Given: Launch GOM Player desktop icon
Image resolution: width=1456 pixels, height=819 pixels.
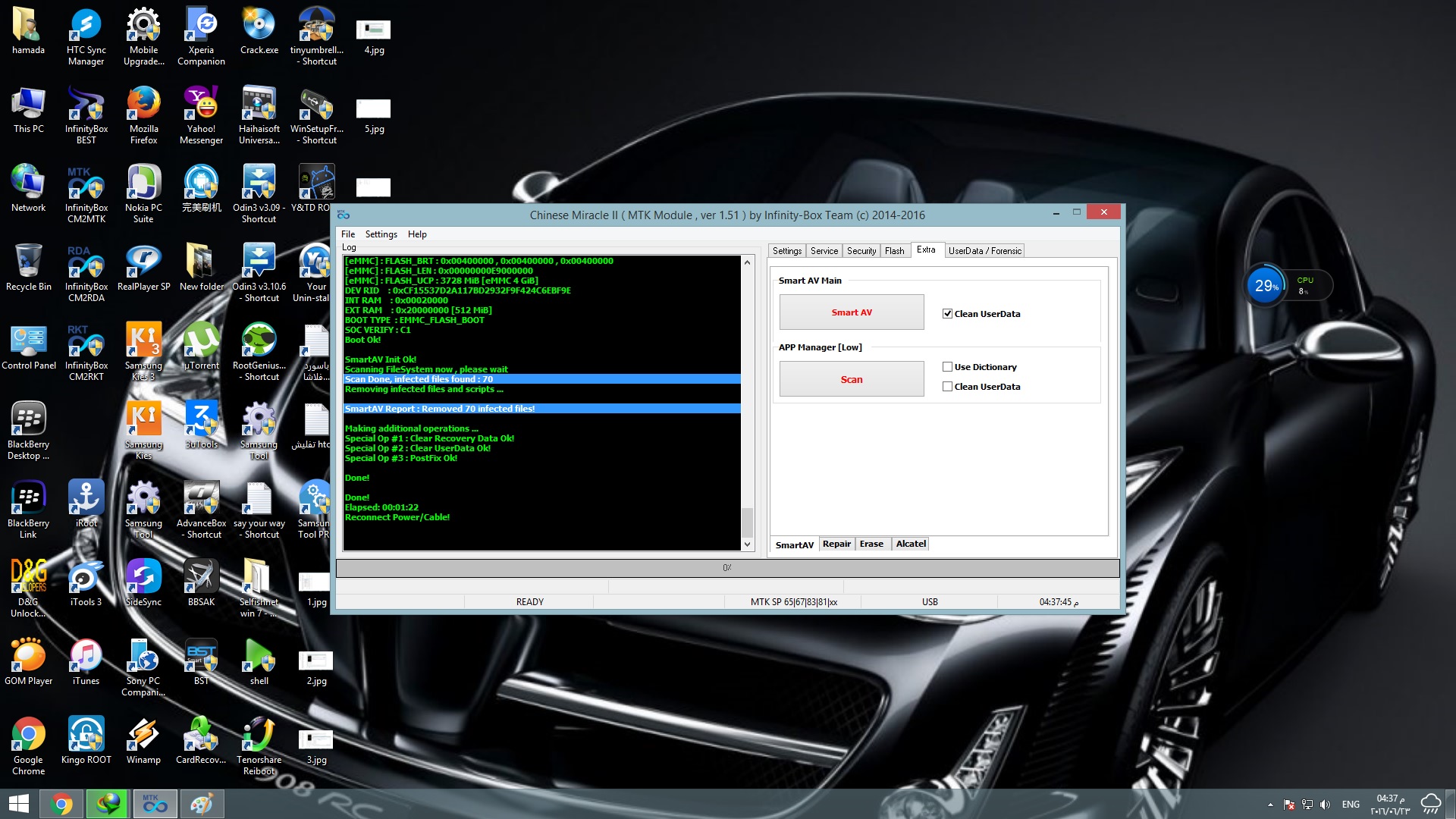Looking at the screenshot, I should point(28,661).
